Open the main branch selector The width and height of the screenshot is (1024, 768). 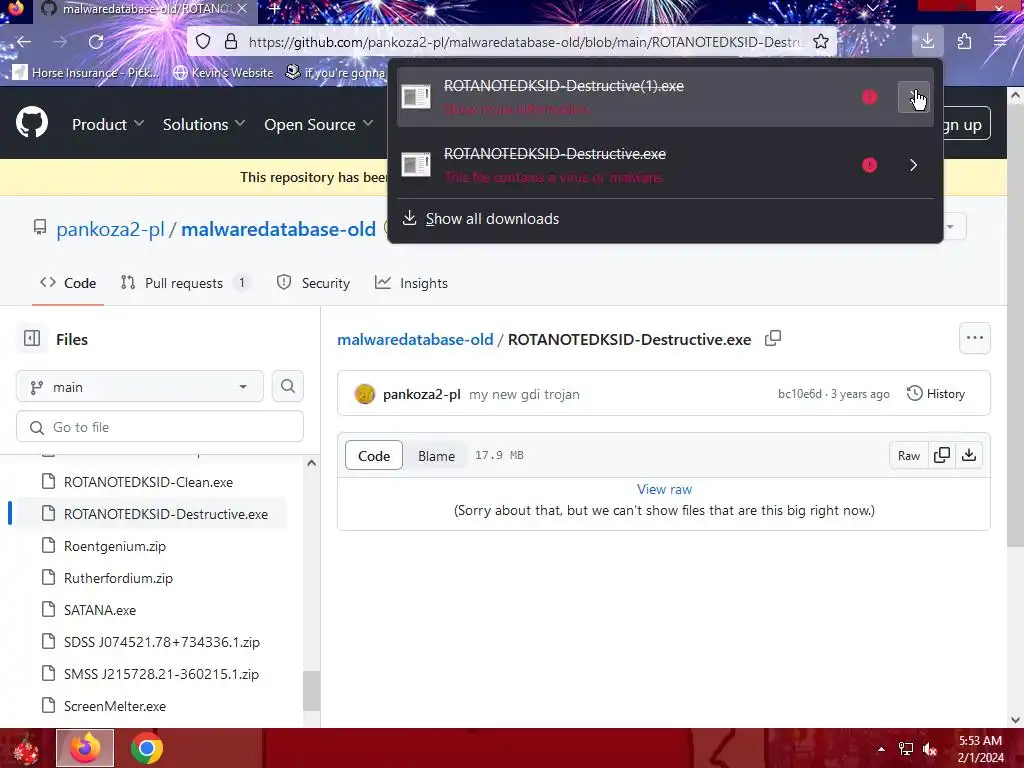(x=140, y=387)
